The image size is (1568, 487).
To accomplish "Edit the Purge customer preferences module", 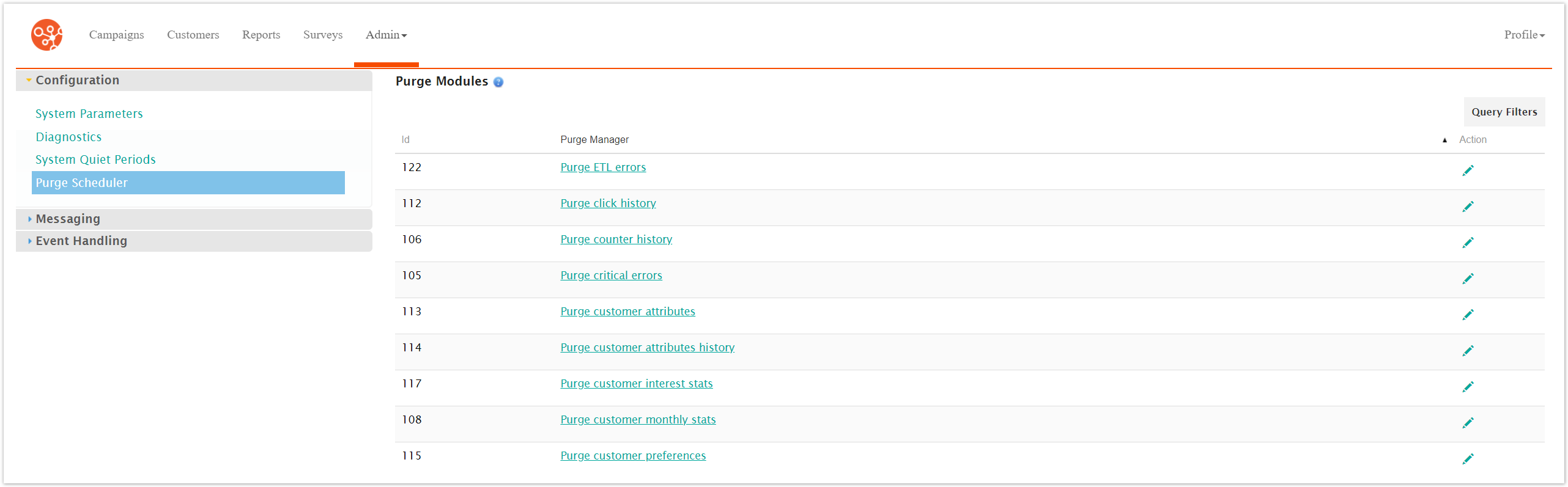I will tap(1468, 458).
